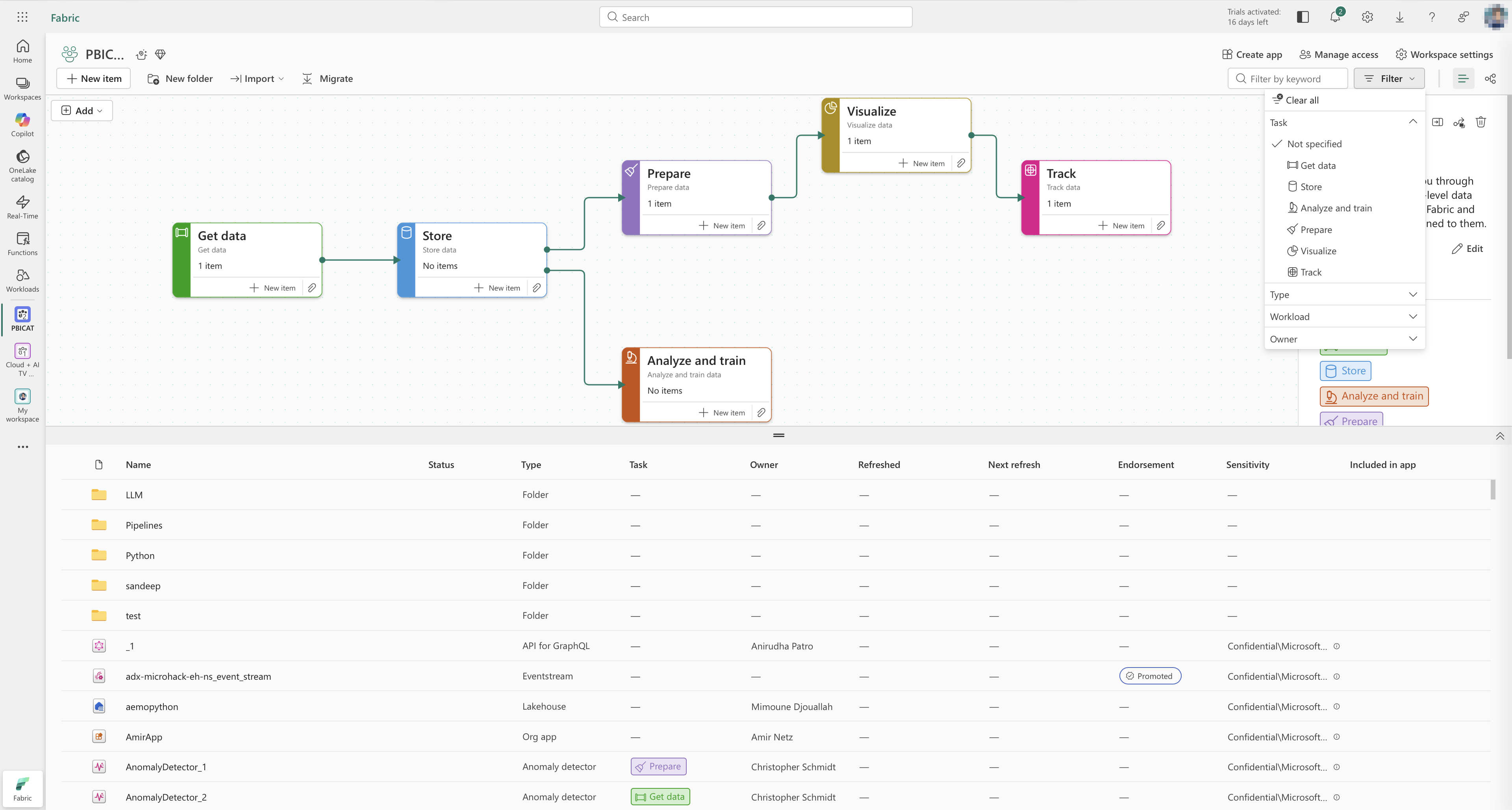
Task: Open settings gear in top bar
Action: (x=1367, y=17)
